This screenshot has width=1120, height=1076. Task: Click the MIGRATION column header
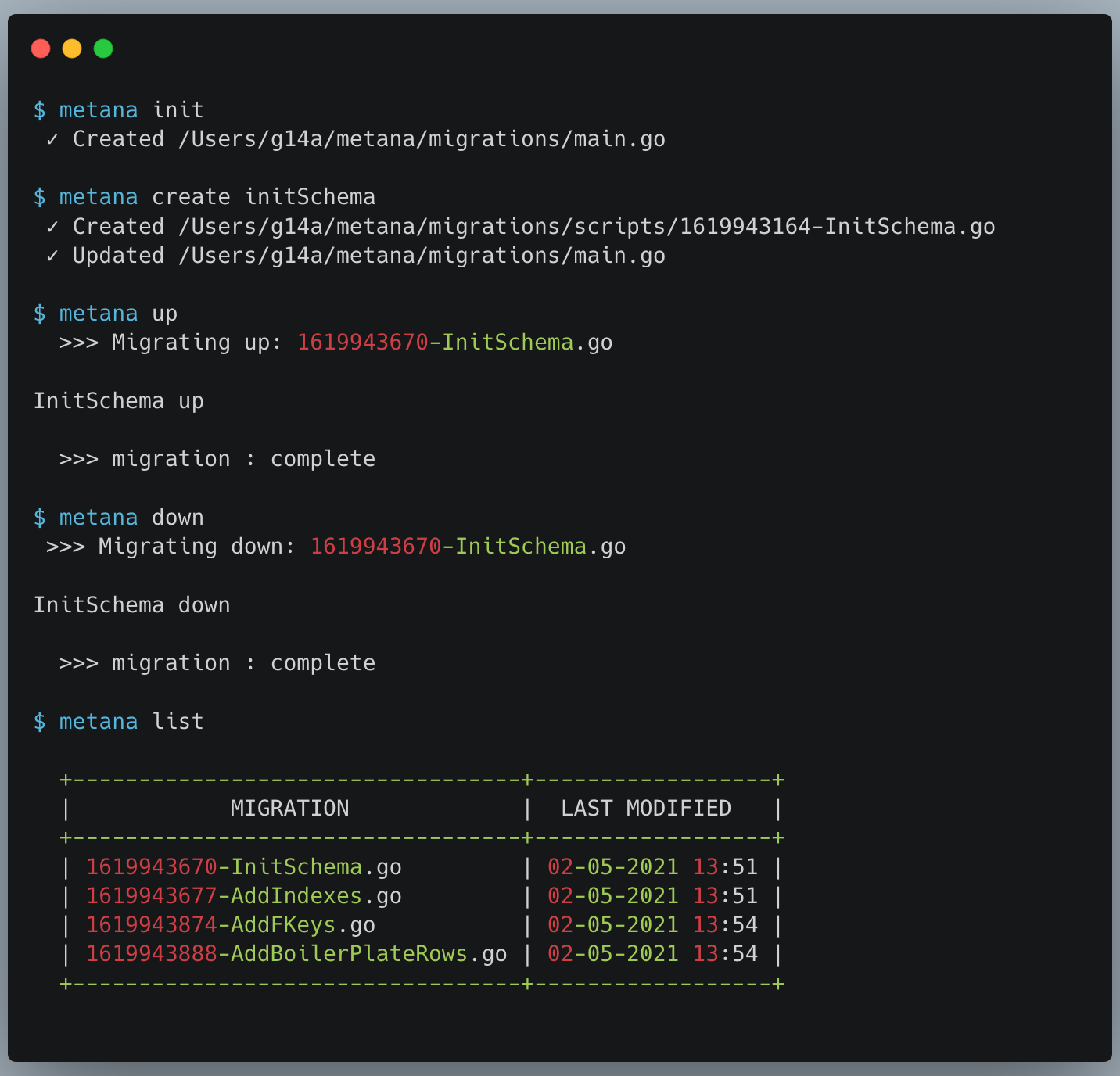coord(289,809)
